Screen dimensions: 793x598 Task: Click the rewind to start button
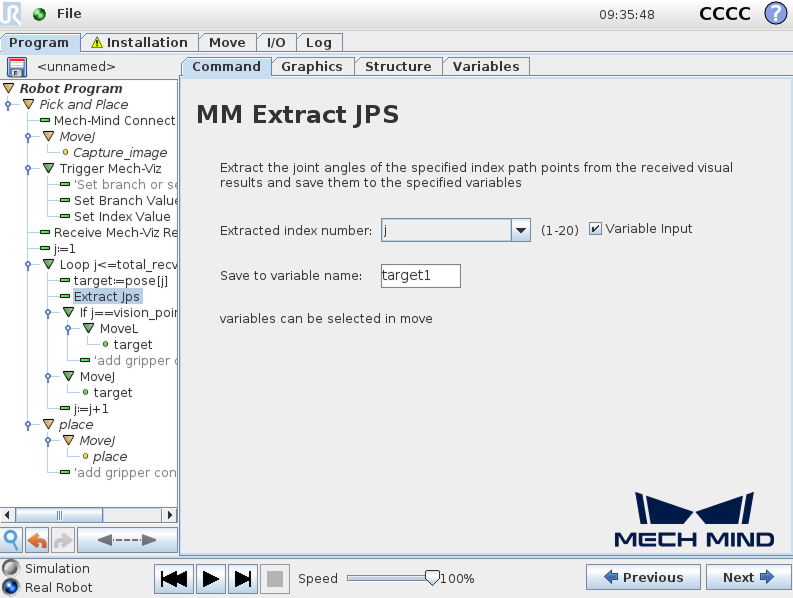pos(173,579)
